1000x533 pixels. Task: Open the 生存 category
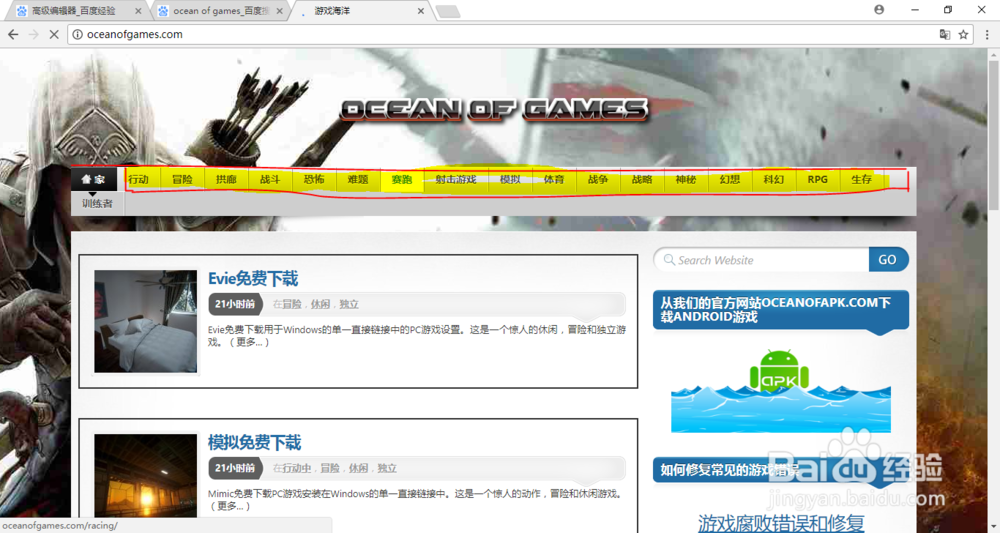pos(862,180)
